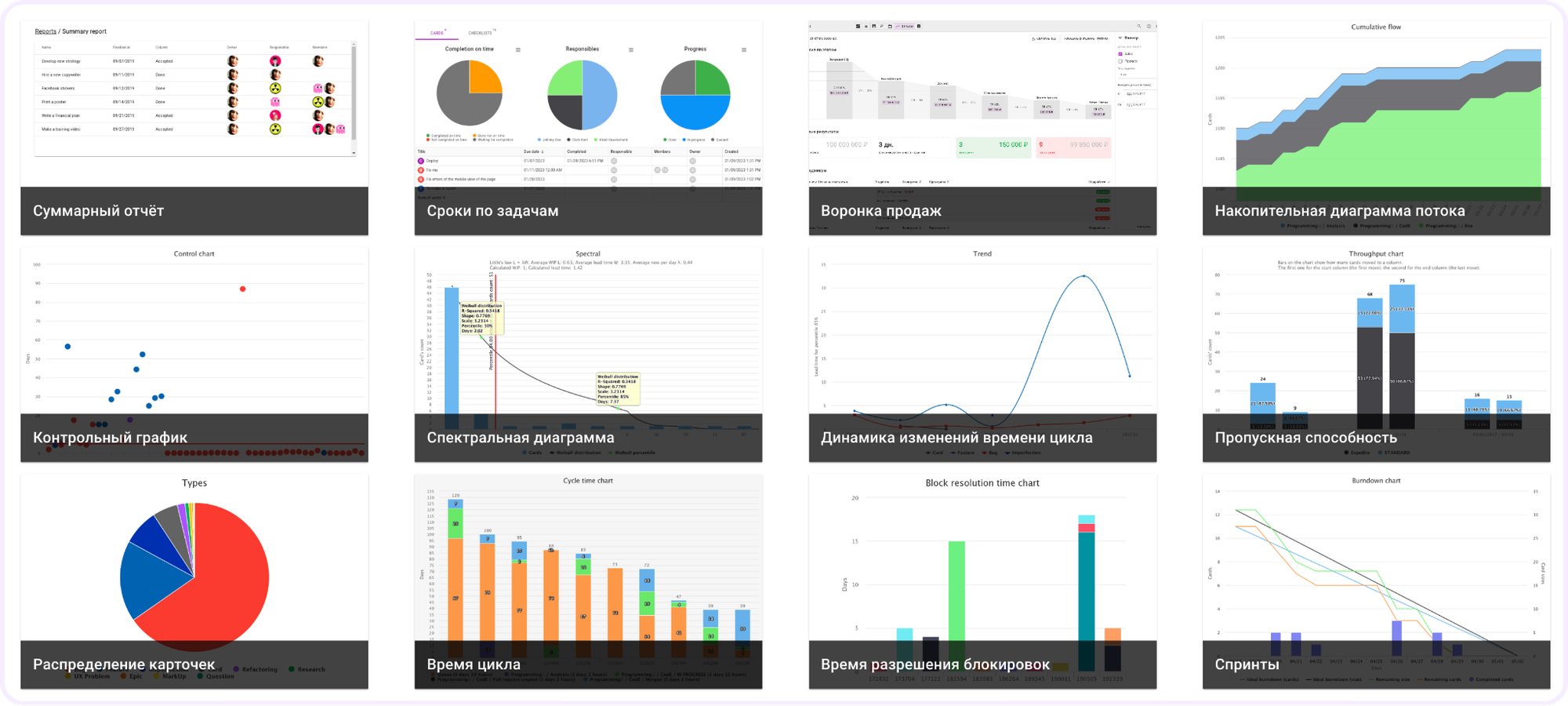Open the Progress chart menu icon
1568x706 pixels.
744,49
